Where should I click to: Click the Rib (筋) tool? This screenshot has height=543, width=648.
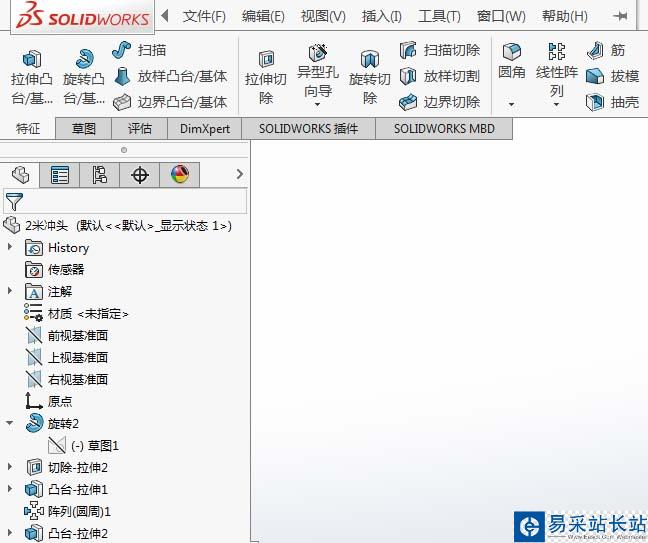tap(606, 50)
